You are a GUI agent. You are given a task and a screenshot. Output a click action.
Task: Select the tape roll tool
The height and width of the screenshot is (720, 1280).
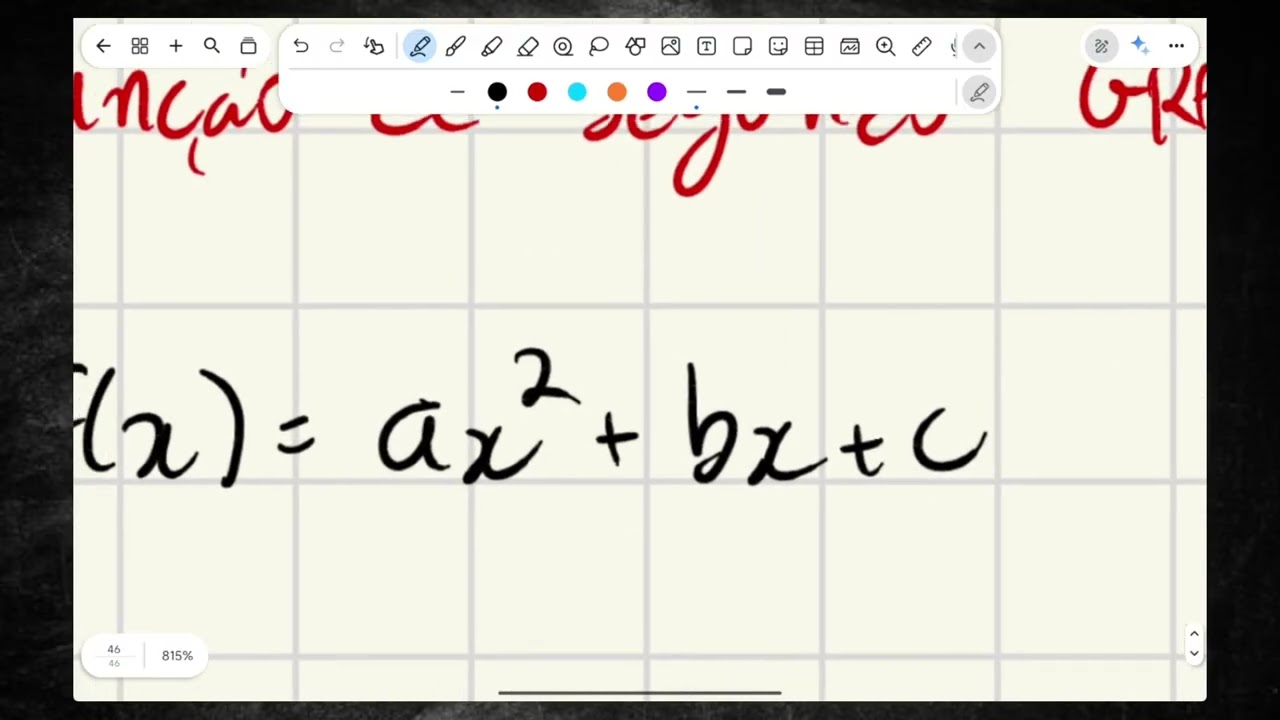(563, 46)
